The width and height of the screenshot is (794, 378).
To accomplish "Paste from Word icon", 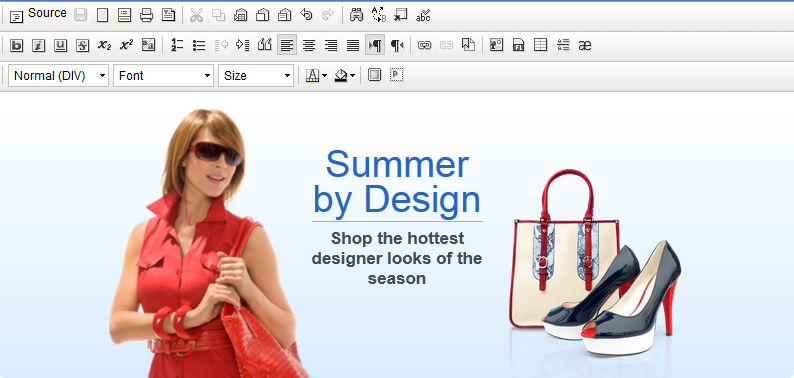I will click(285, 15).
